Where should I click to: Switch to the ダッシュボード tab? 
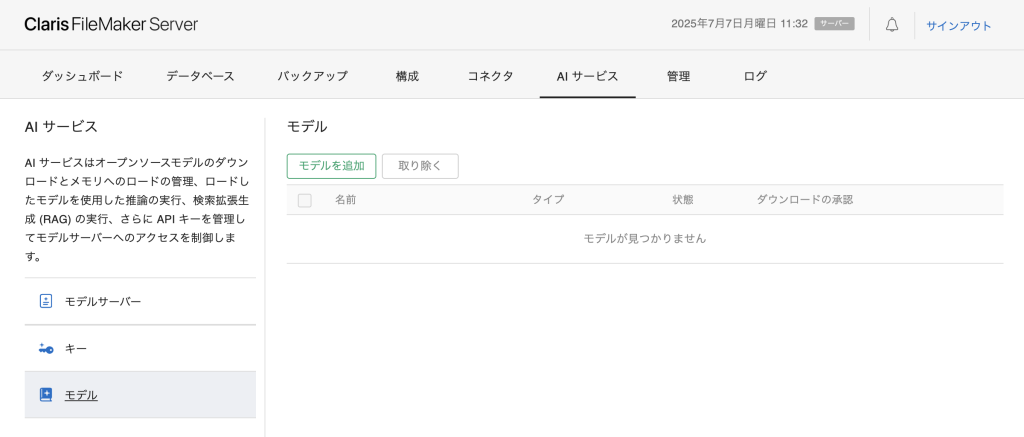[82, 76]
